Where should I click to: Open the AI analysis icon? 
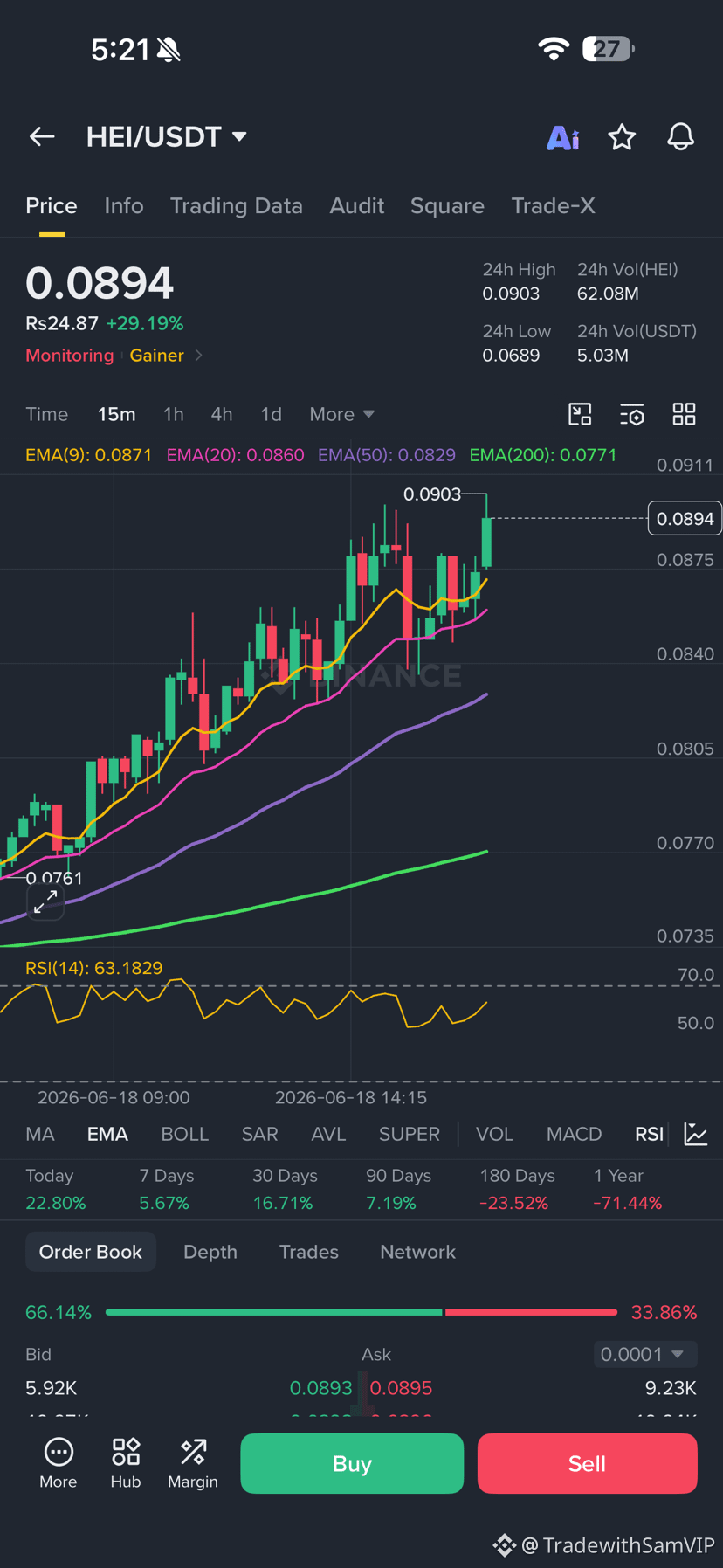pos(563,137)
